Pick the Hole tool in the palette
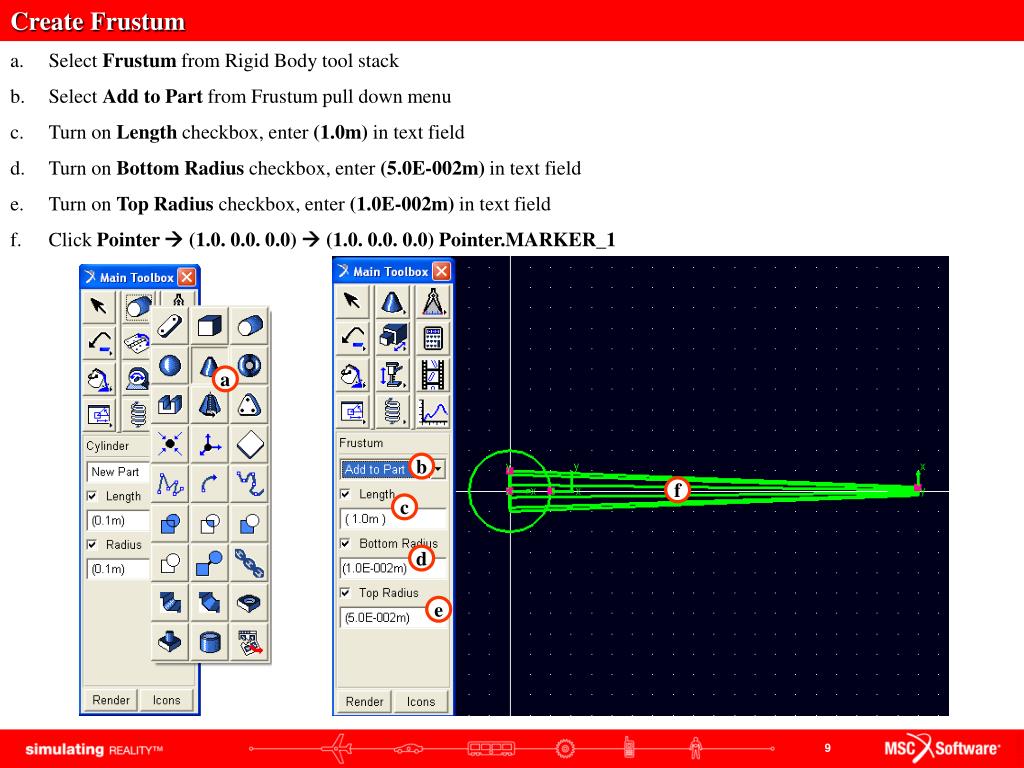This screenshot has width=1024, height=768. tap(249, 602)
